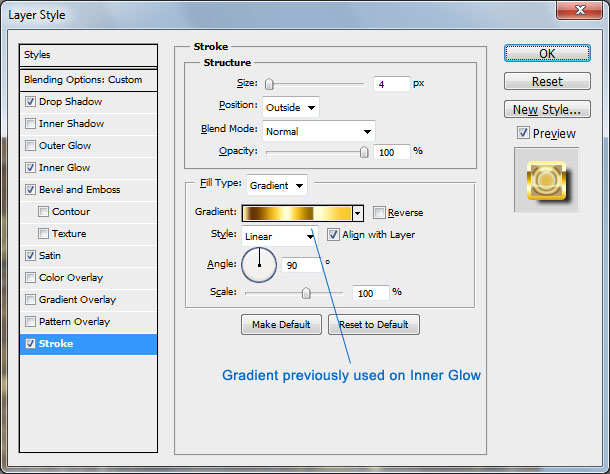This screenshot has width=610, height=474.
Task: Click the Angle value field
Action: click(x=302, y=265)
